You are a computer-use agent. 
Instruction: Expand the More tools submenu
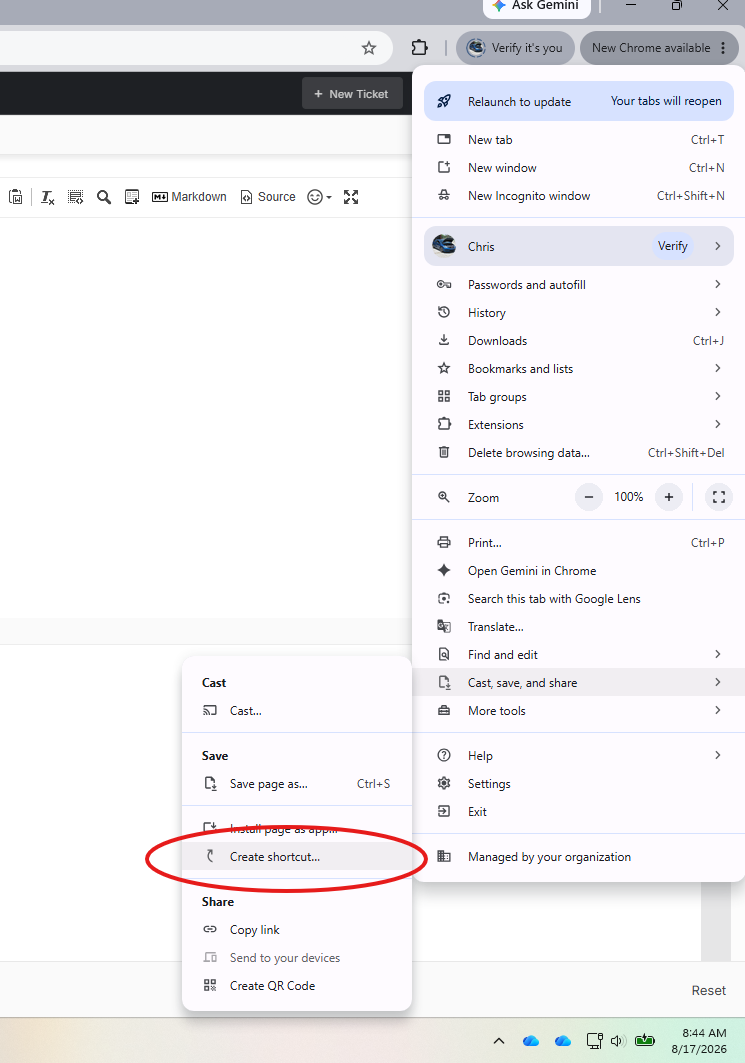tap(579, 711)
